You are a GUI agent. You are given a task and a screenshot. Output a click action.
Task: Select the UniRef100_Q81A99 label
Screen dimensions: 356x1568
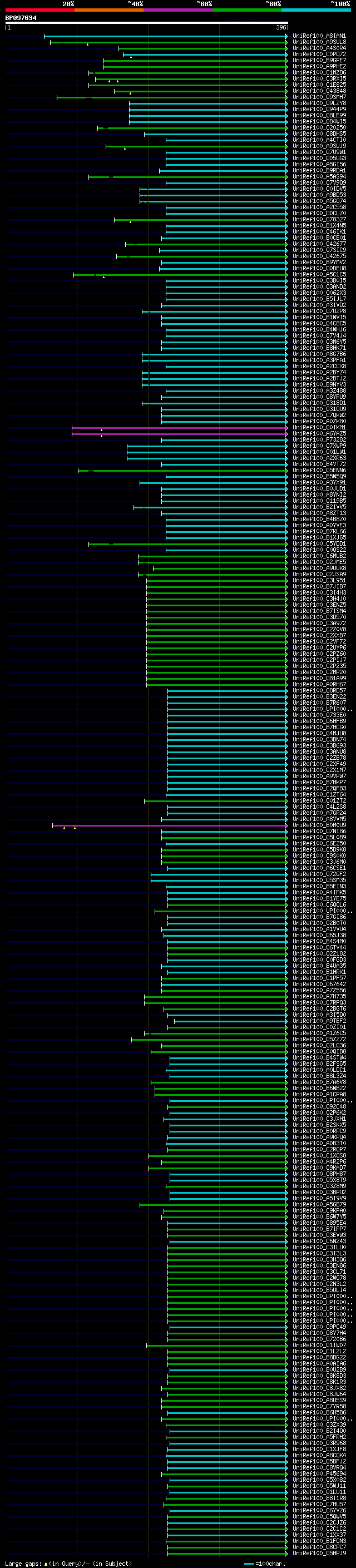pyautogui.click(x=319, y=678)
